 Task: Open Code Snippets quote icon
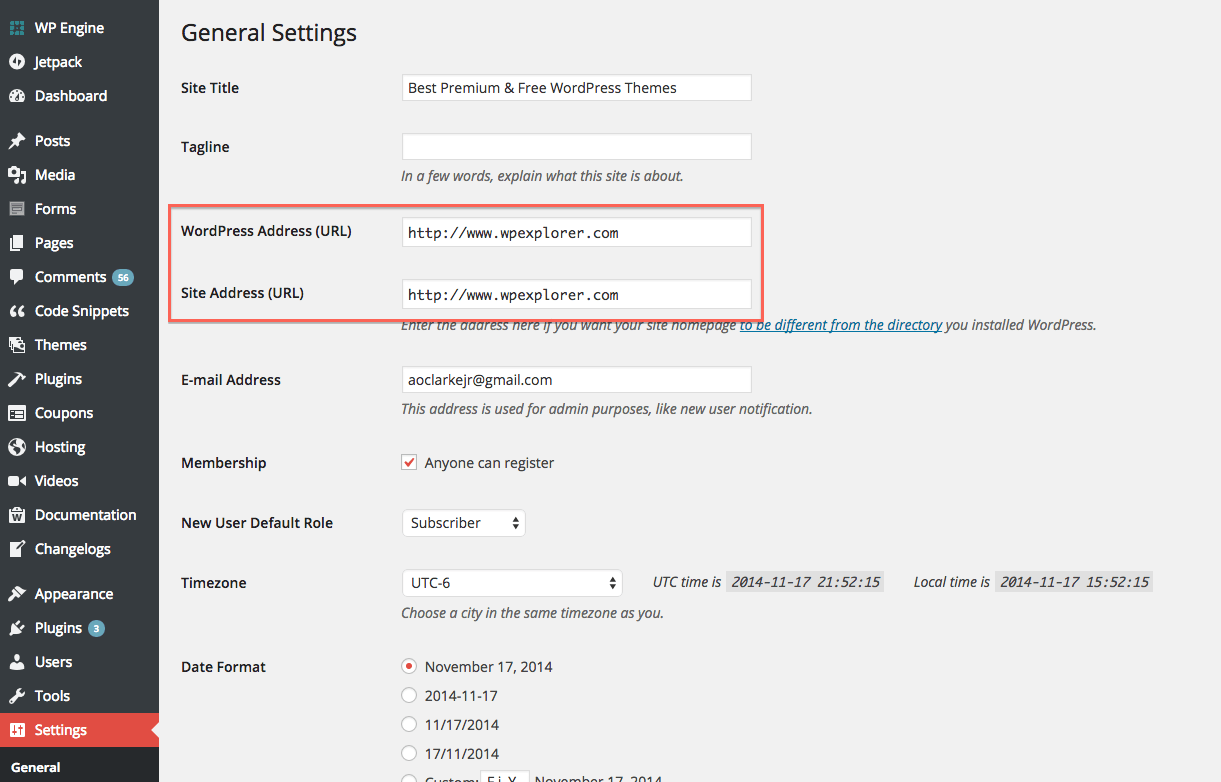click(x=17, y=311)
